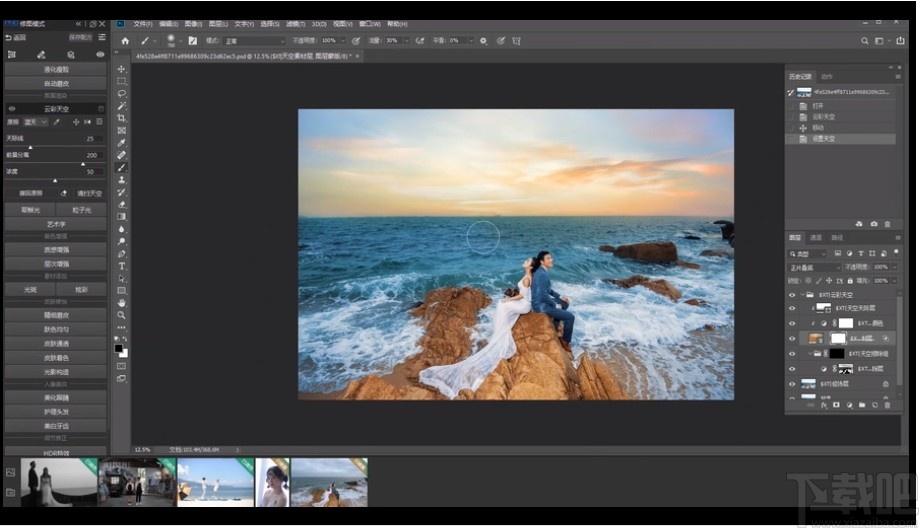Open the brush preset picker arrow

[x=180, y=41]
